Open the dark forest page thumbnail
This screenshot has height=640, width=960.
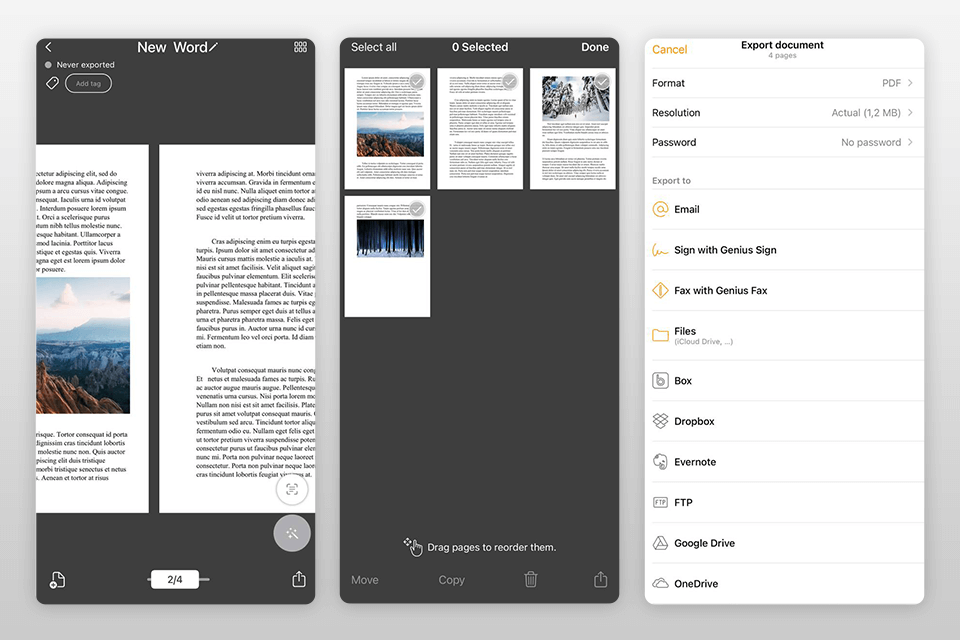click(388, 257)
